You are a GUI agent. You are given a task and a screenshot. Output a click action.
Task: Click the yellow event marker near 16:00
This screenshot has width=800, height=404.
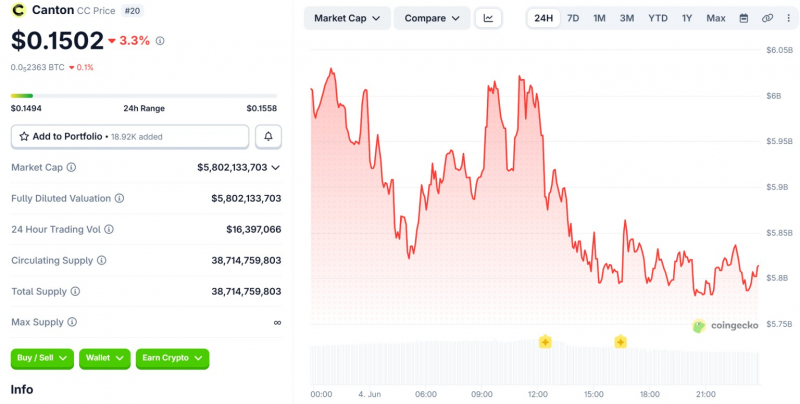click(620, 342)
